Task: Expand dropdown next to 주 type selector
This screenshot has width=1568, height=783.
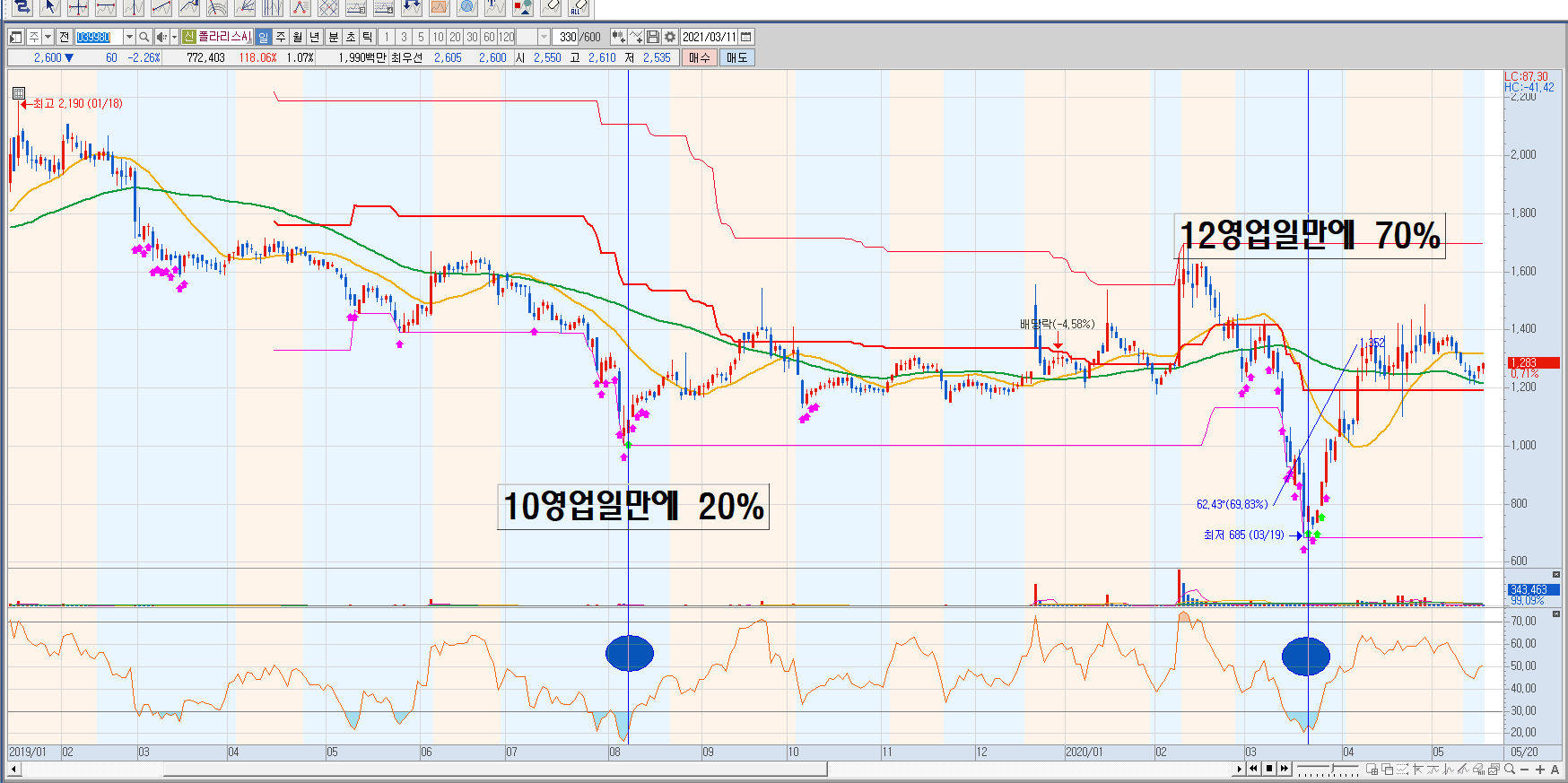Action: click(x=48, y=37)
